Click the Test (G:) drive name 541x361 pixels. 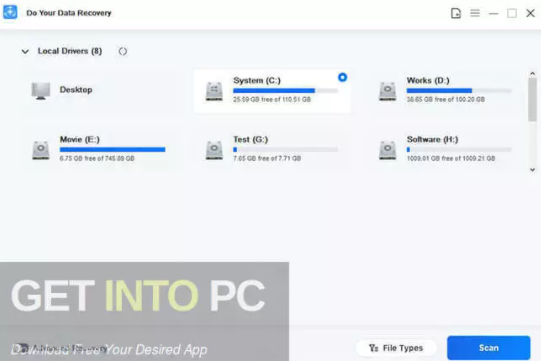(250, 139)
